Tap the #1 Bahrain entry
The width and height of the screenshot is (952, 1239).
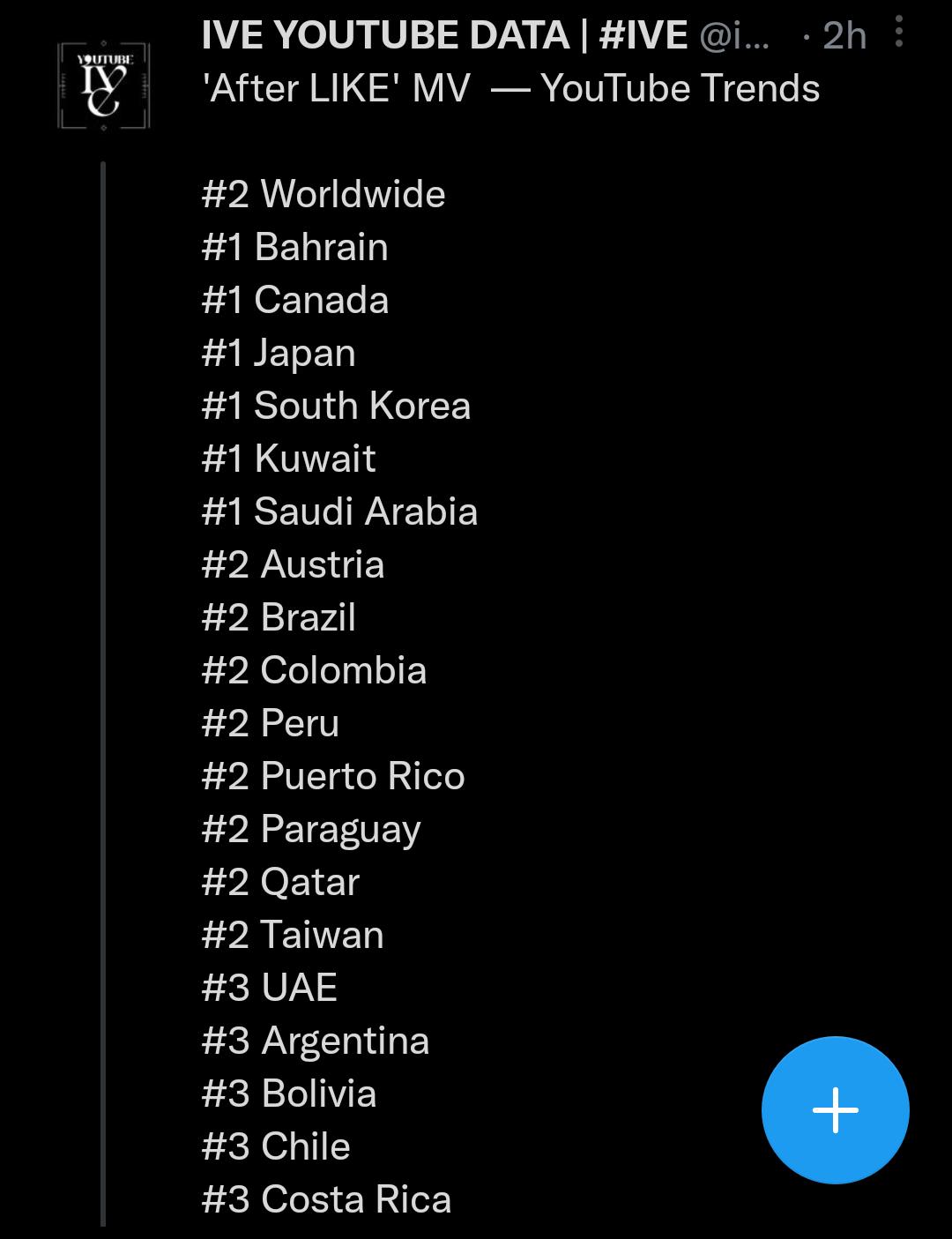click(295, 247)
